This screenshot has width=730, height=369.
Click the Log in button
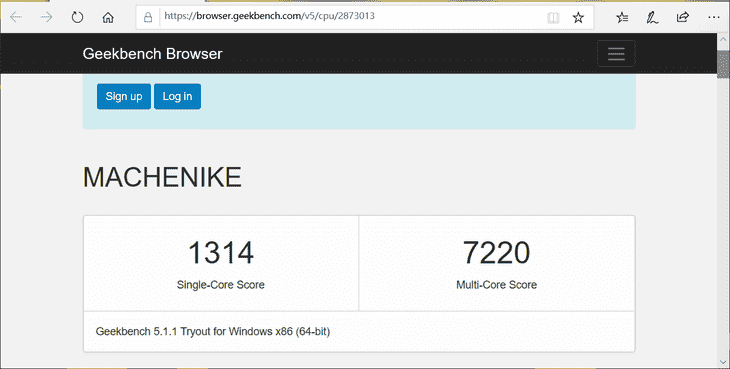(x=177, y=96)
